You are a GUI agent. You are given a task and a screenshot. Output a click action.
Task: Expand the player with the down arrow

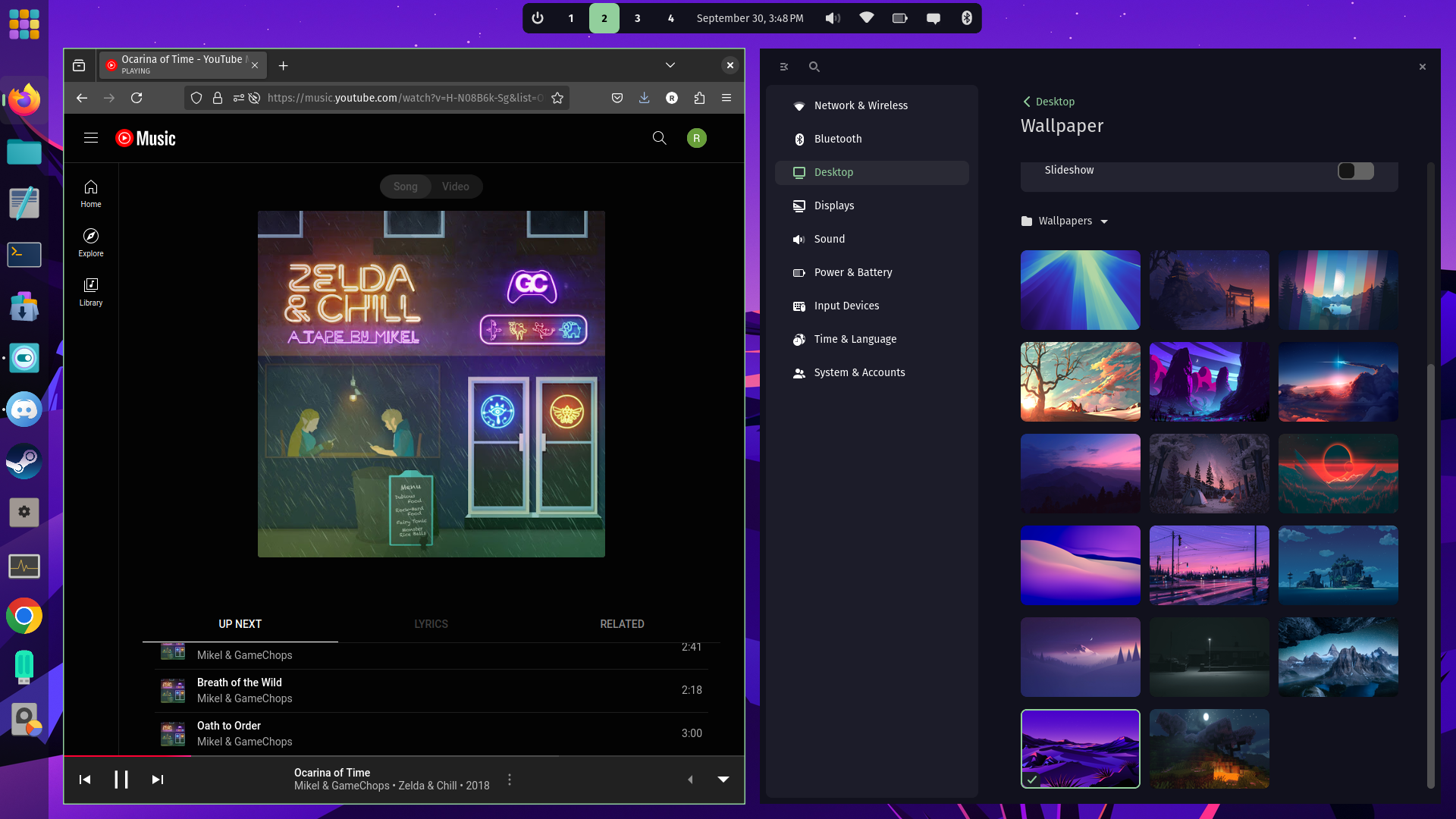[x=723, y=779]
